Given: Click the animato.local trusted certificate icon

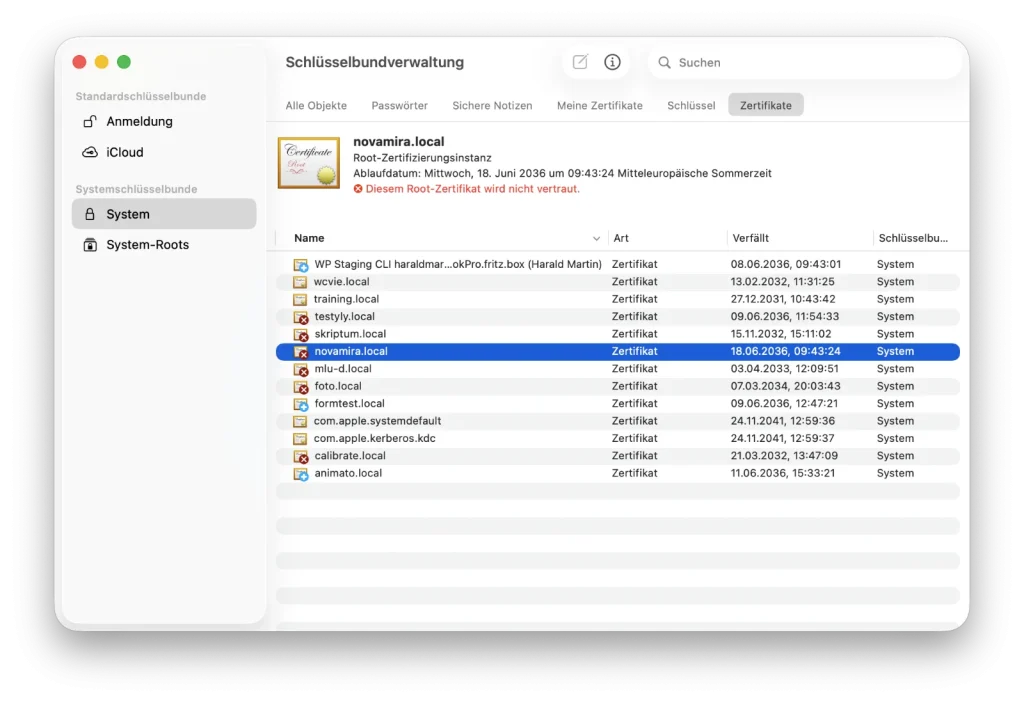Looking at the screenshot, I should [300, 474].
